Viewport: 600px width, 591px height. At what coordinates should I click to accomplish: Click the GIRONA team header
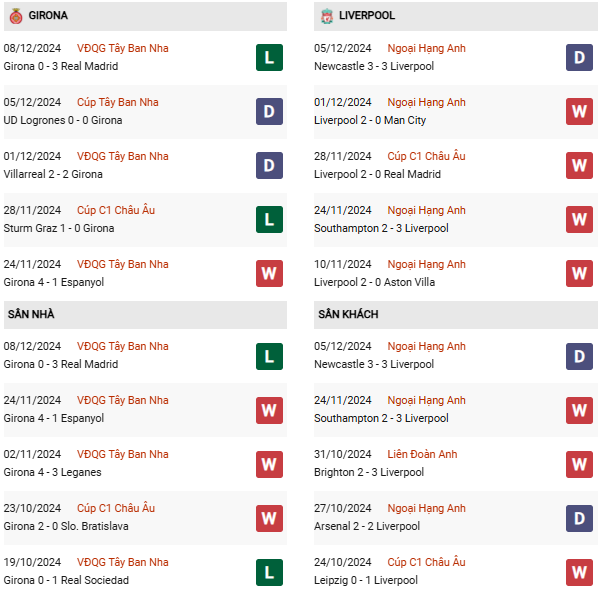[48, 16]
